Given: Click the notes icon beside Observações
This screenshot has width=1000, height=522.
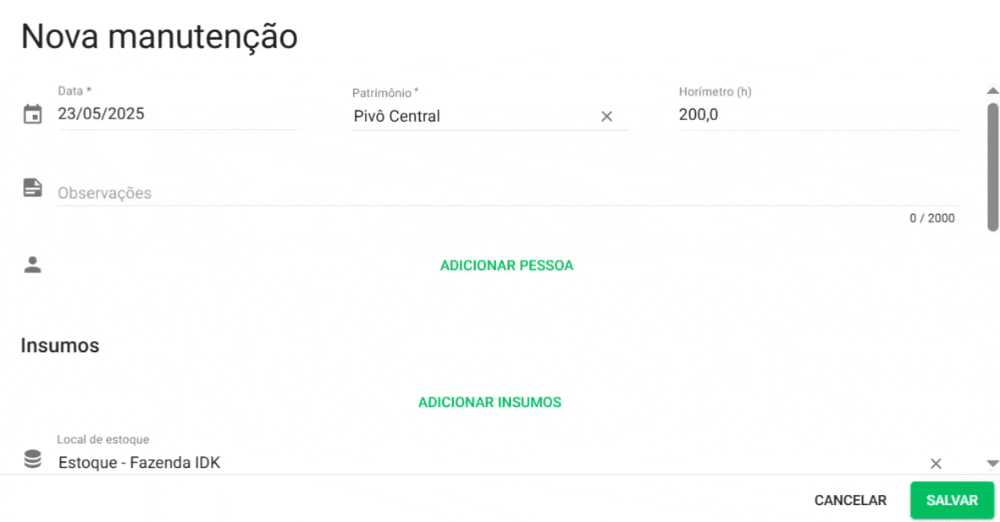Looking at the screenshot, I should click(x=33, y=188).
